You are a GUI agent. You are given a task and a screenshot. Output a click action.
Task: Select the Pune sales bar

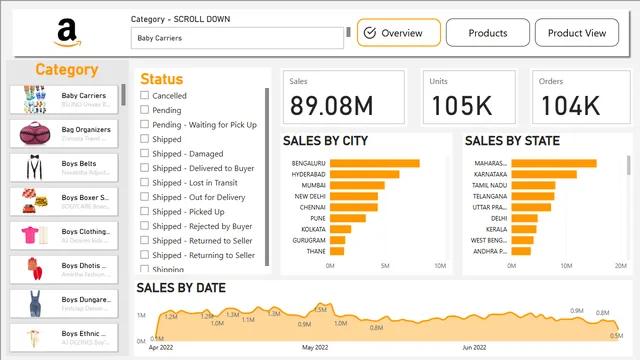pyautogui.click(x=348, y=218)
